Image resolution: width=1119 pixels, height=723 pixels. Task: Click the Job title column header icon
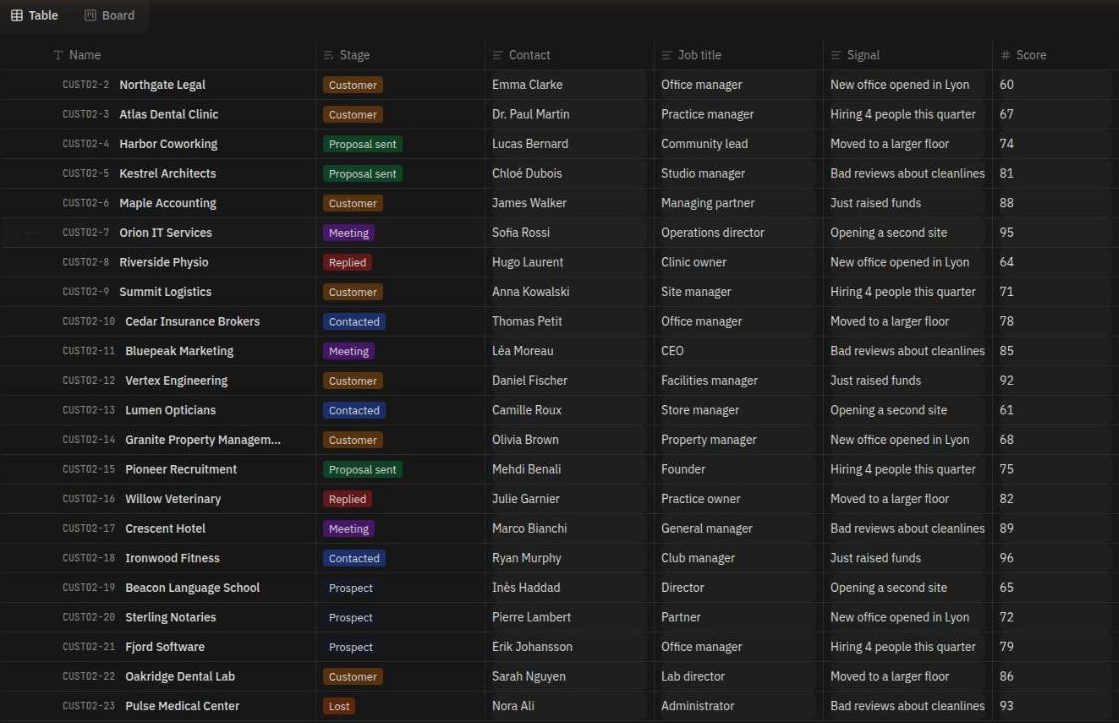667,55
